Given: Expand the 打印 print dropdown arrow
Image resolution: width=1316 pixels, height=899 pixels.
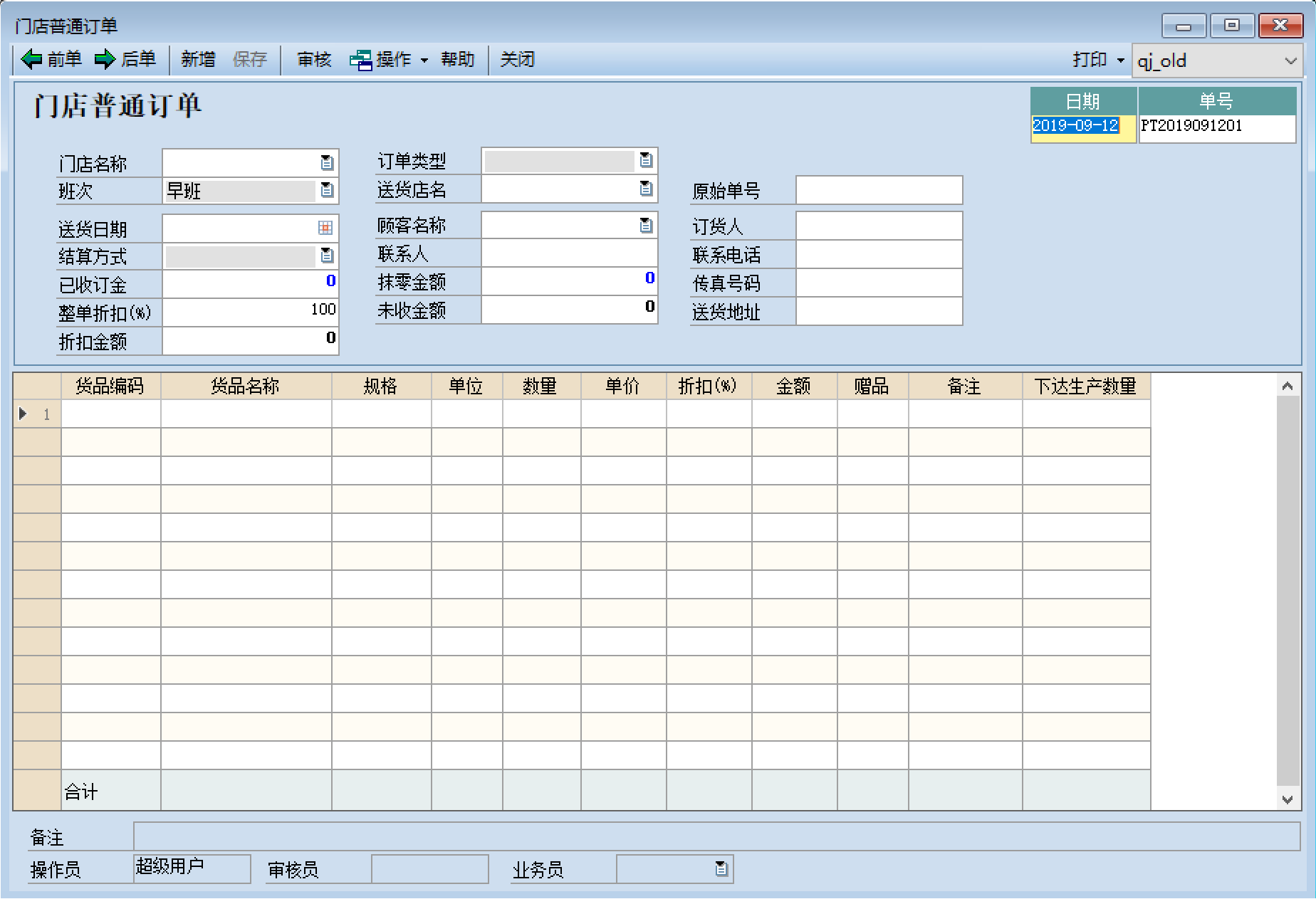Looking at the screenshot, I should [1120, 61].
